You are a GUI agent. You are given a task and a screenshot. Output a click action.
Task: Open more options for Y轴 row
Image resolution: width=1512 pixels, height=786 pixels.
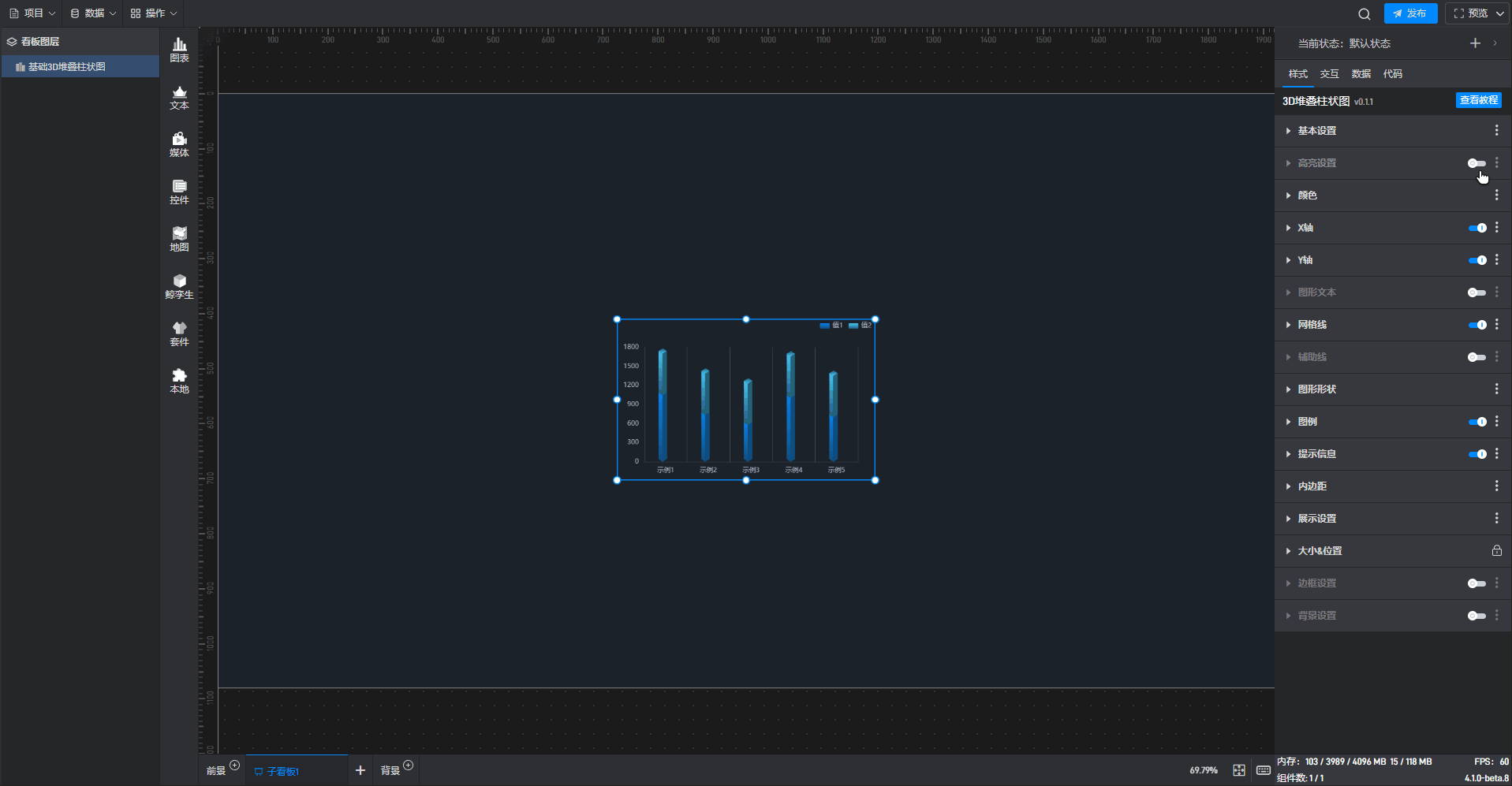(1496, 260)
